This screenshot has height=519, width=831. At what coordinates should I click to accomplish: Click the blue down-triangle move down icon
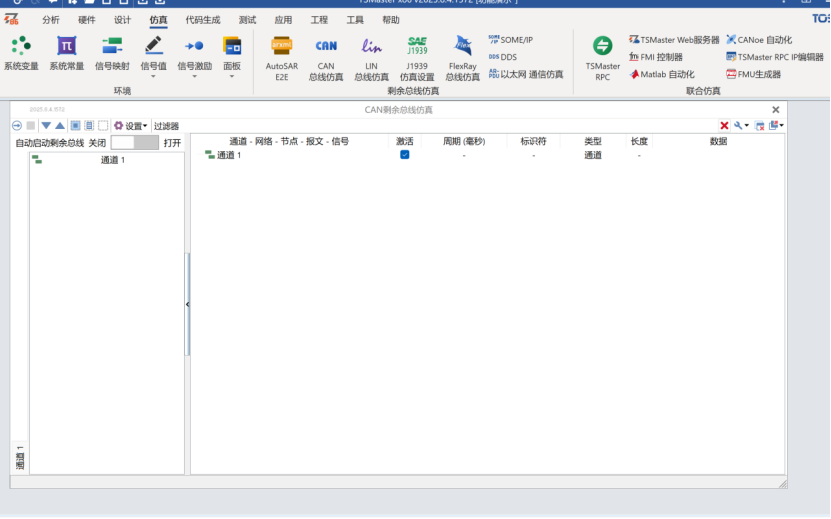[x=46, y=126]
